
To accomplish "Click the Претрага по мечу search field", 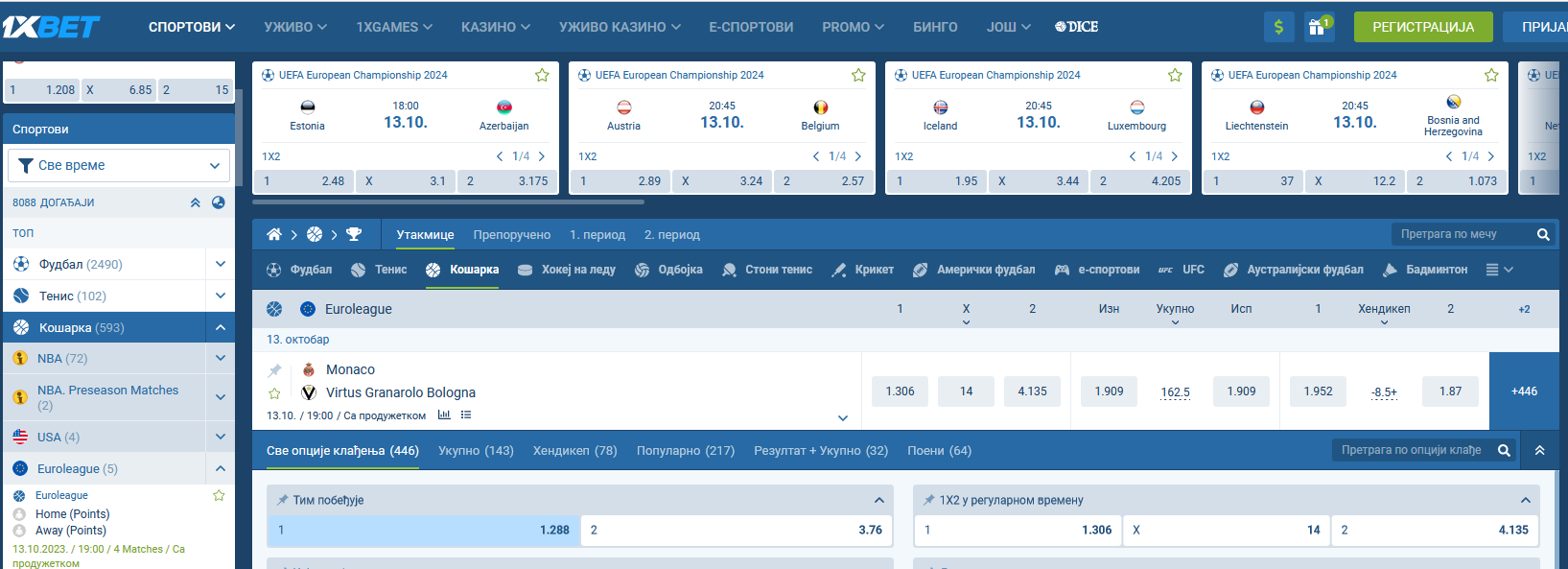I will [1461, 234].
